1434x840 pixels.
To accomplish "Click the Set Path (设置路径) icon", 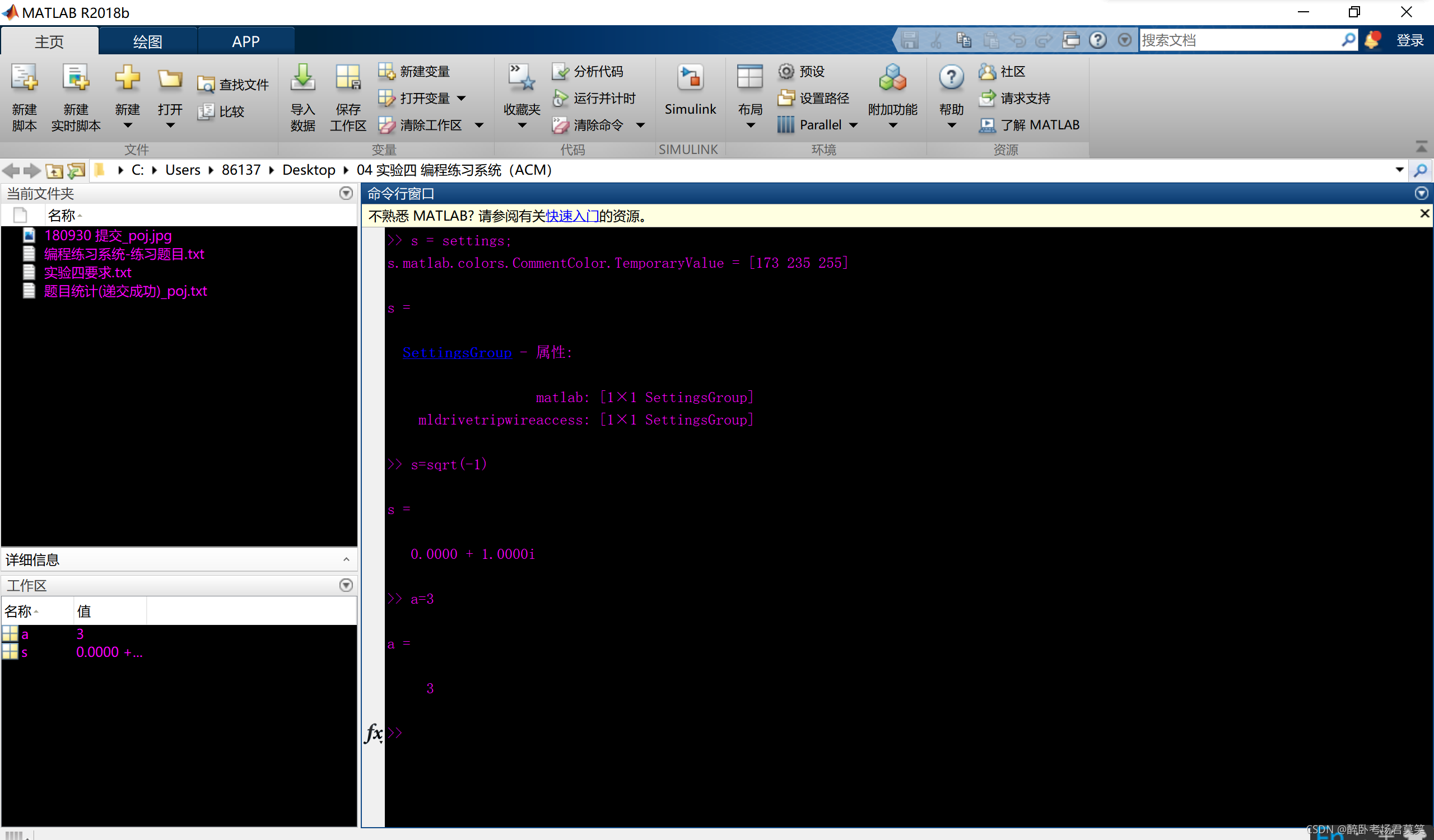I will pos(786,99).
